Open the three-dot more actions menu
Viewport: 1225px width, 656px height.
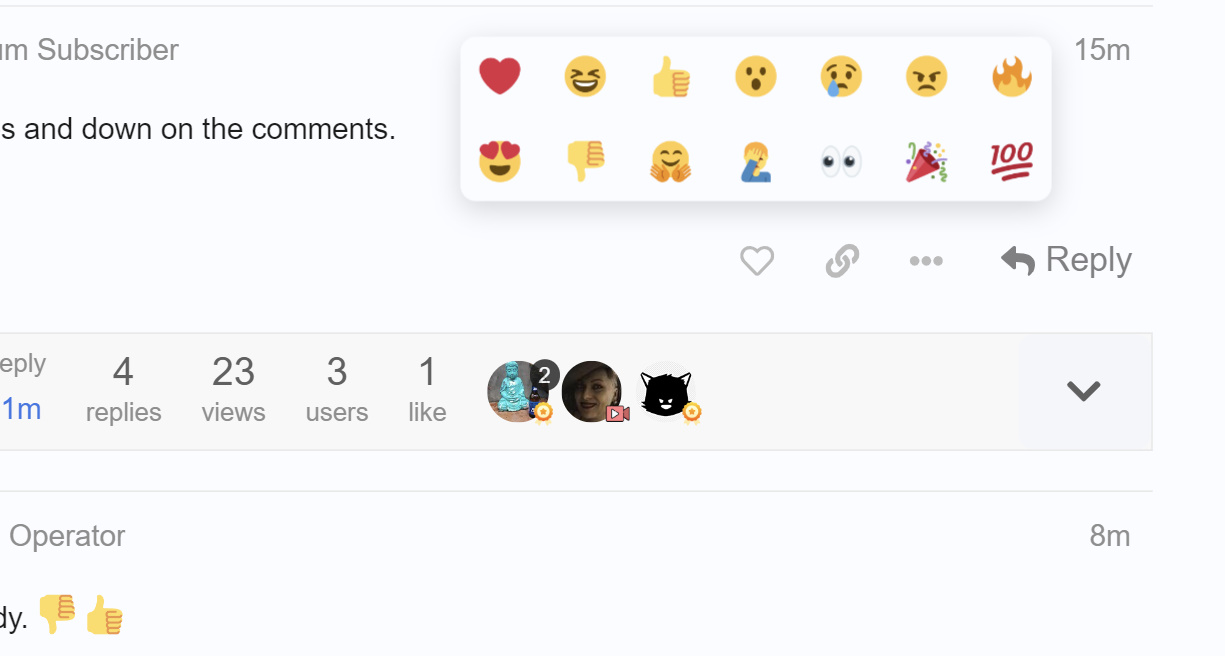(x=926, y=261)
